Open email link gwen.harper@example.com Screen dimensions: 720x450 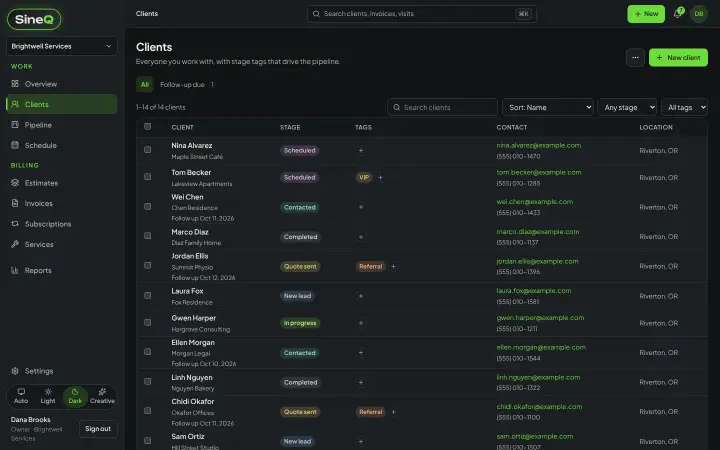(540, 318)
